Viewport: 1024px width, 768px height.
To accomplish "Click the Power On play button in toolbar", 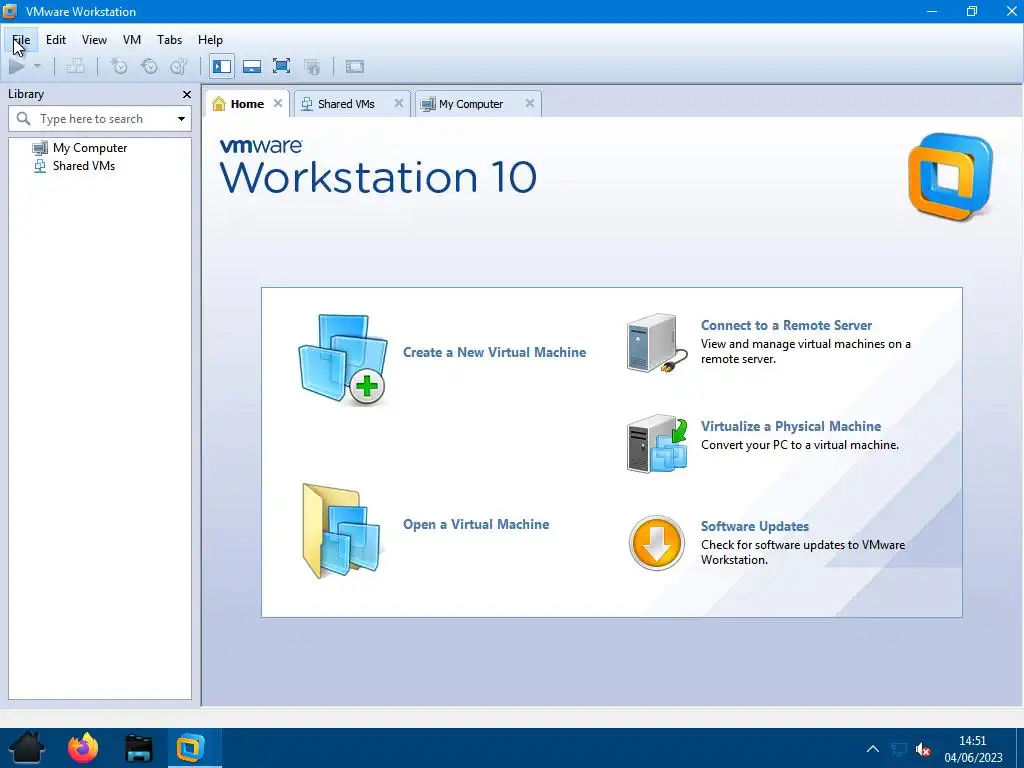I will [x=17, y=66].
